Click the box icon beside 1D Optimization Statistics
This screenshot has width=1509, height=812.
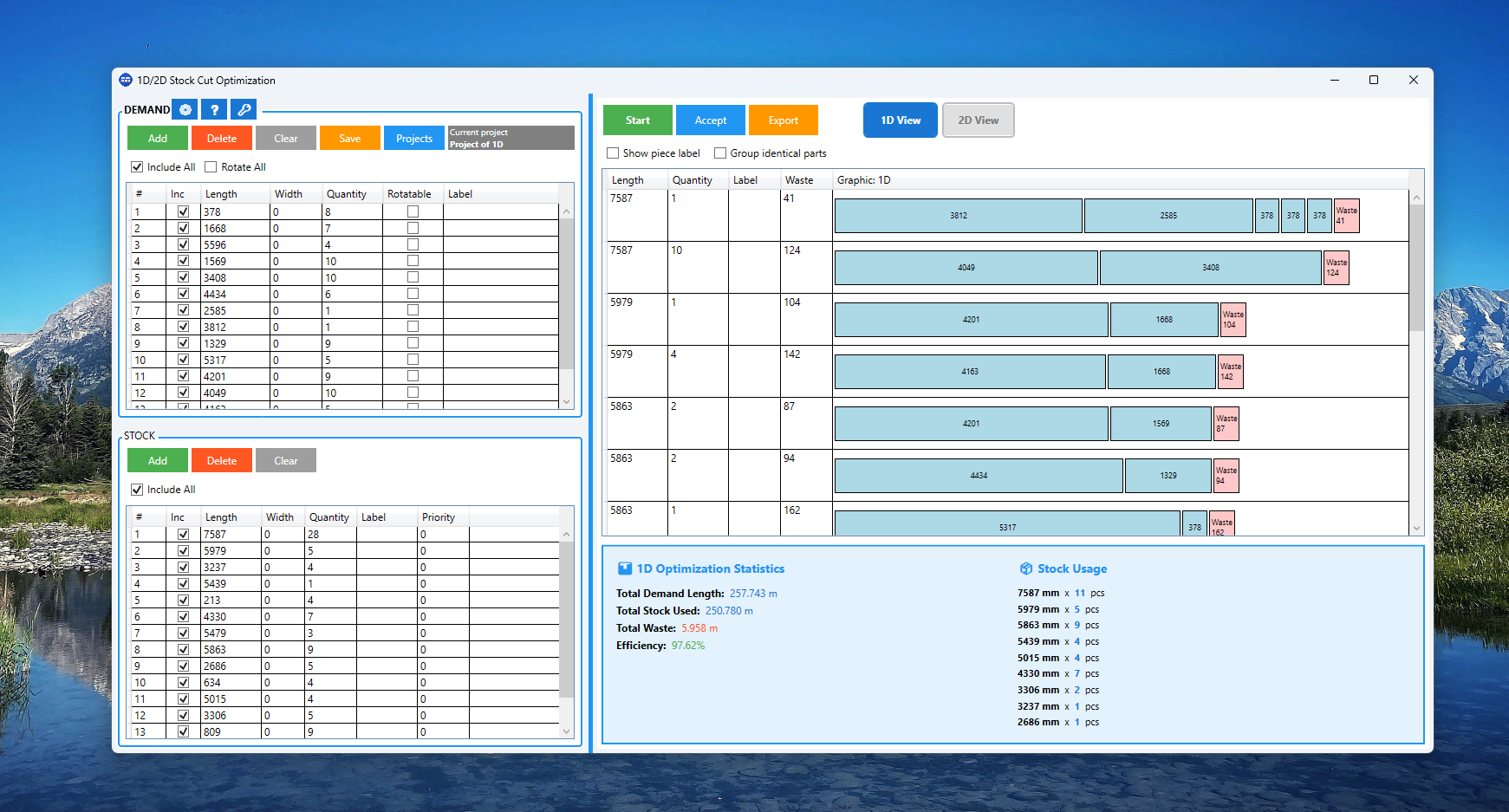click(x=626, y=568)
